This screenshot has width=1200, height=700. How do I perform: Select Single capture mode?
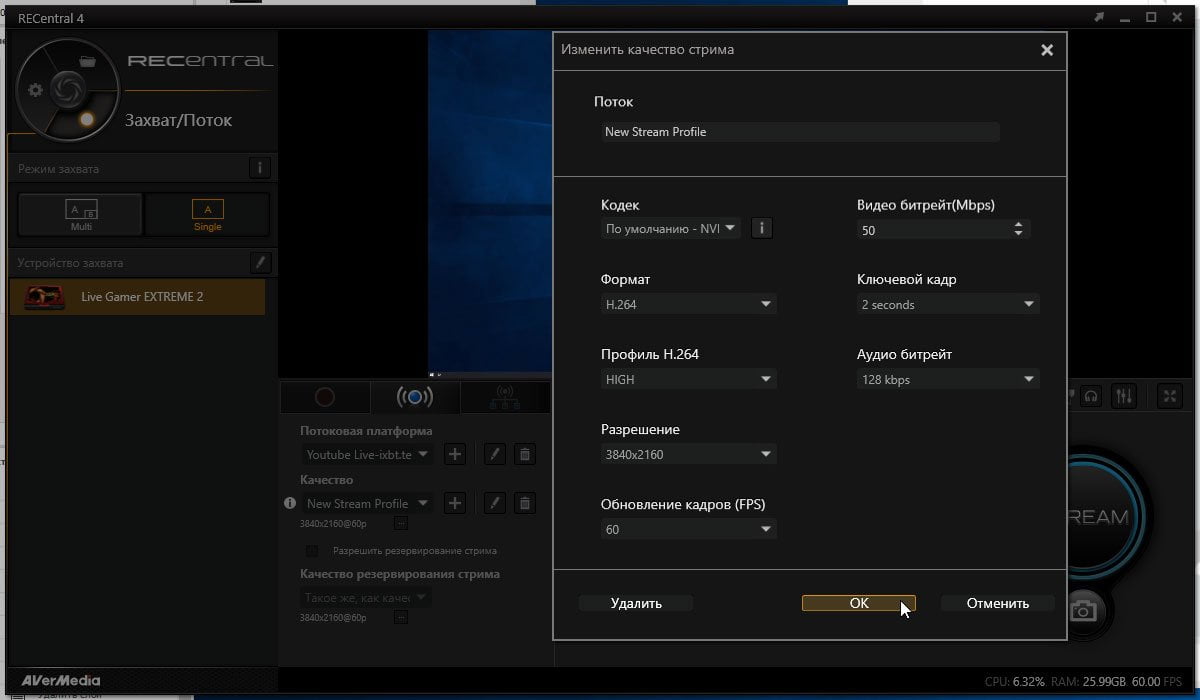click(x=207, y=214)
